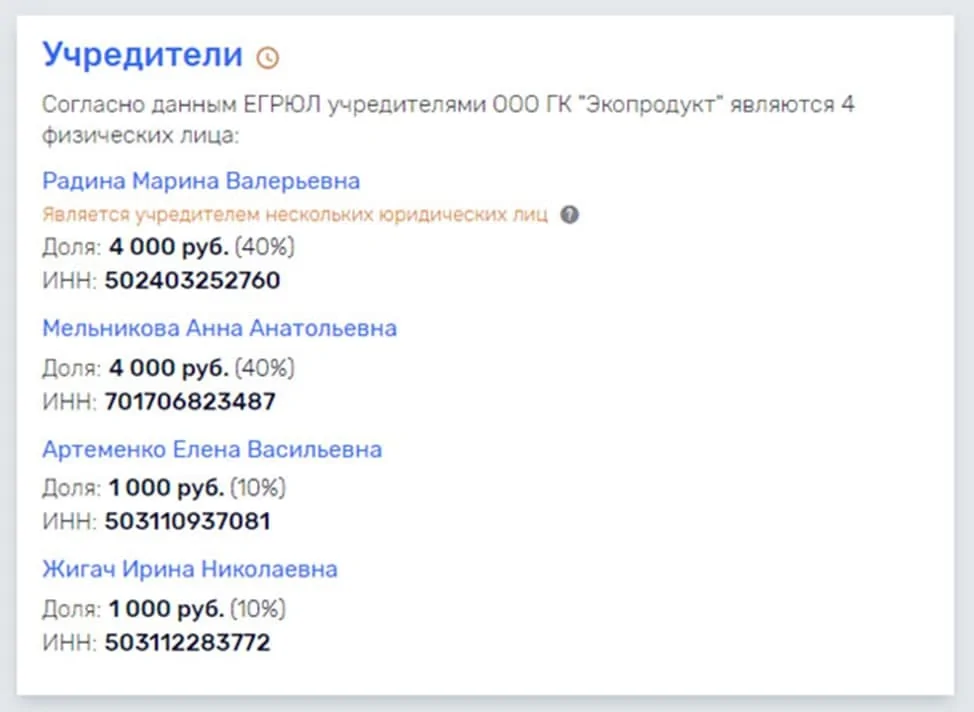This screenshot has width=974, height=712.
Task: Open founder Мельникова Анна Анатольевна
Action: click(x=219, y=328)
